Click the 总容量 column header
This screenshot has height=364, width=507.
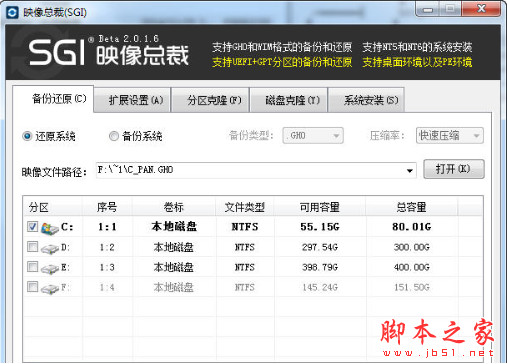pos(412,207)
